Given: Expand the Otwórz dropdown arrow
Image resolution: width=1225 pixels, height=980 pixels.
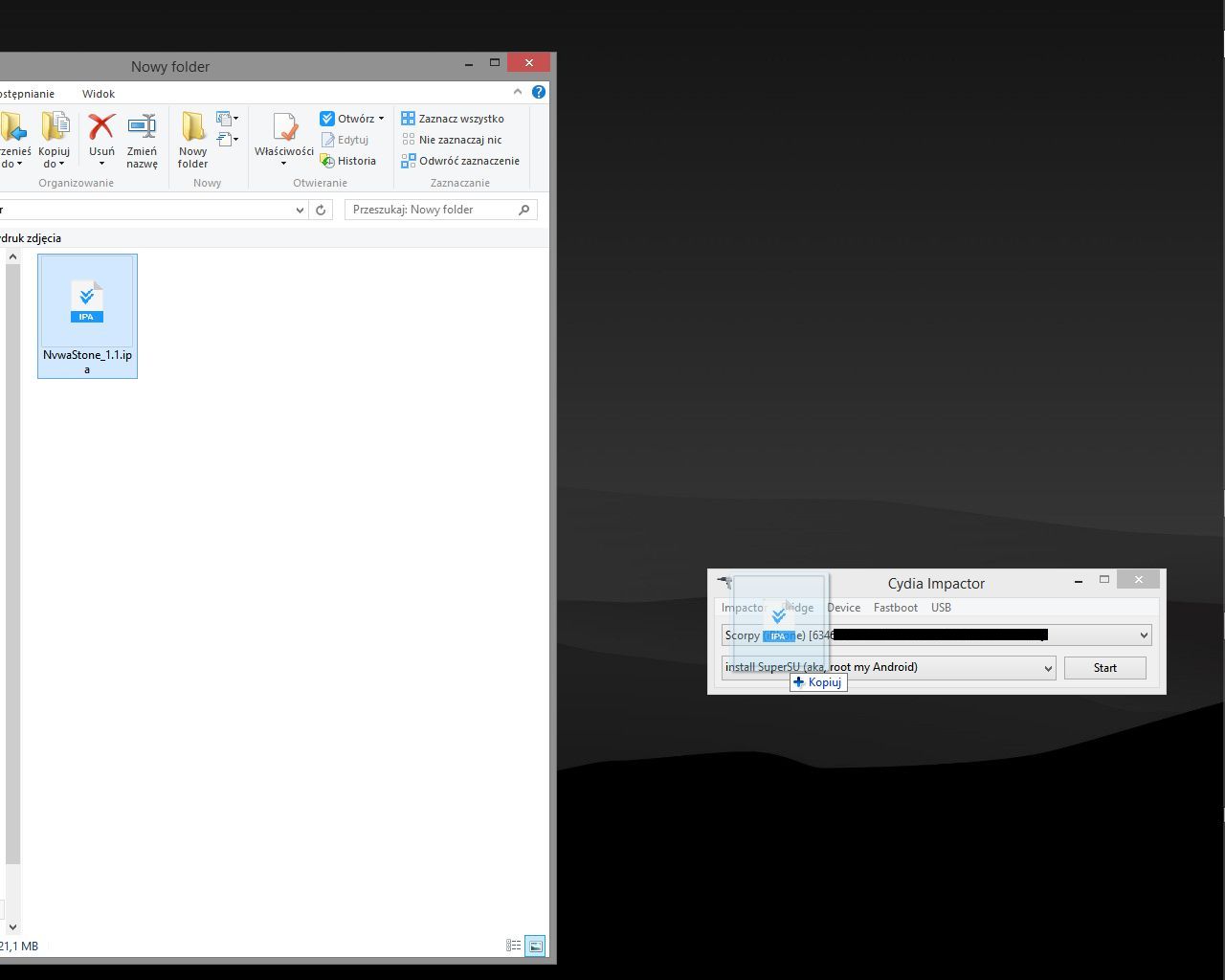Looking at the screenshot, I should pos(381,119).
